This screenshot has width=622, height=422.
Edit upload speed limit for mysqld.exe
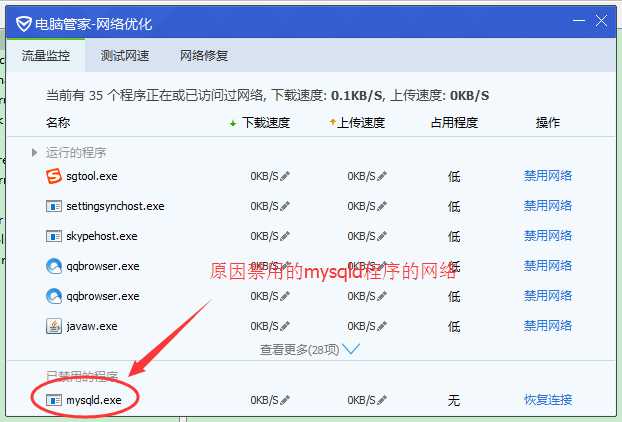(x=382, y=400)
